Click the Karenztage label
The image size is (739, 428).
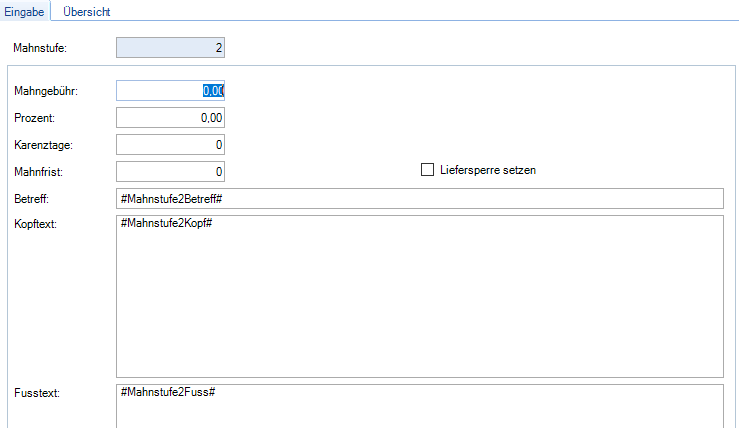pos(43,145)
